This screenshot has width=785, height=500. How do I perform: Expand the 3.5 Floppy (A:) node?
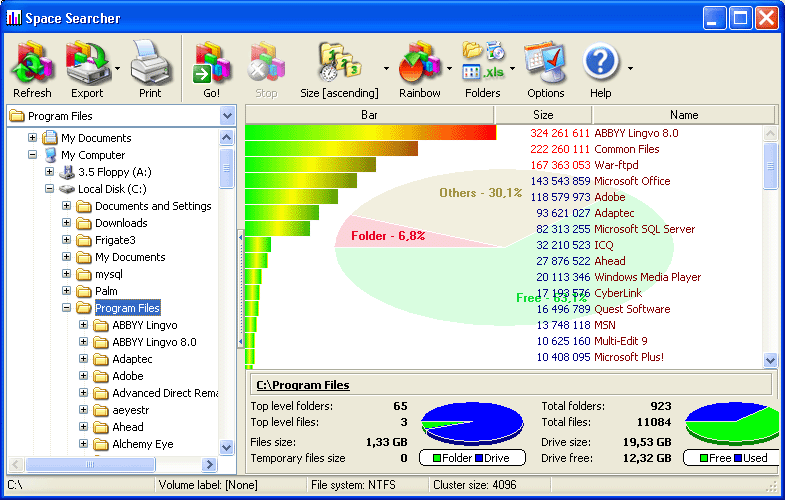pyautogui.click(x=50, y=171)
